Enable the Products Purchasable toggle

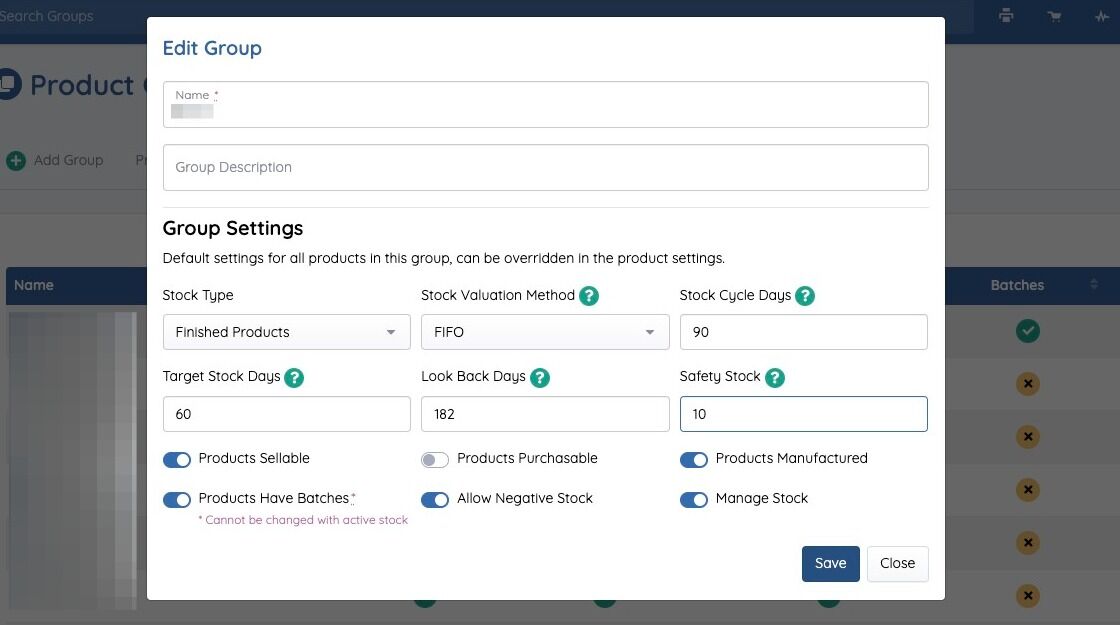(435, 459)
